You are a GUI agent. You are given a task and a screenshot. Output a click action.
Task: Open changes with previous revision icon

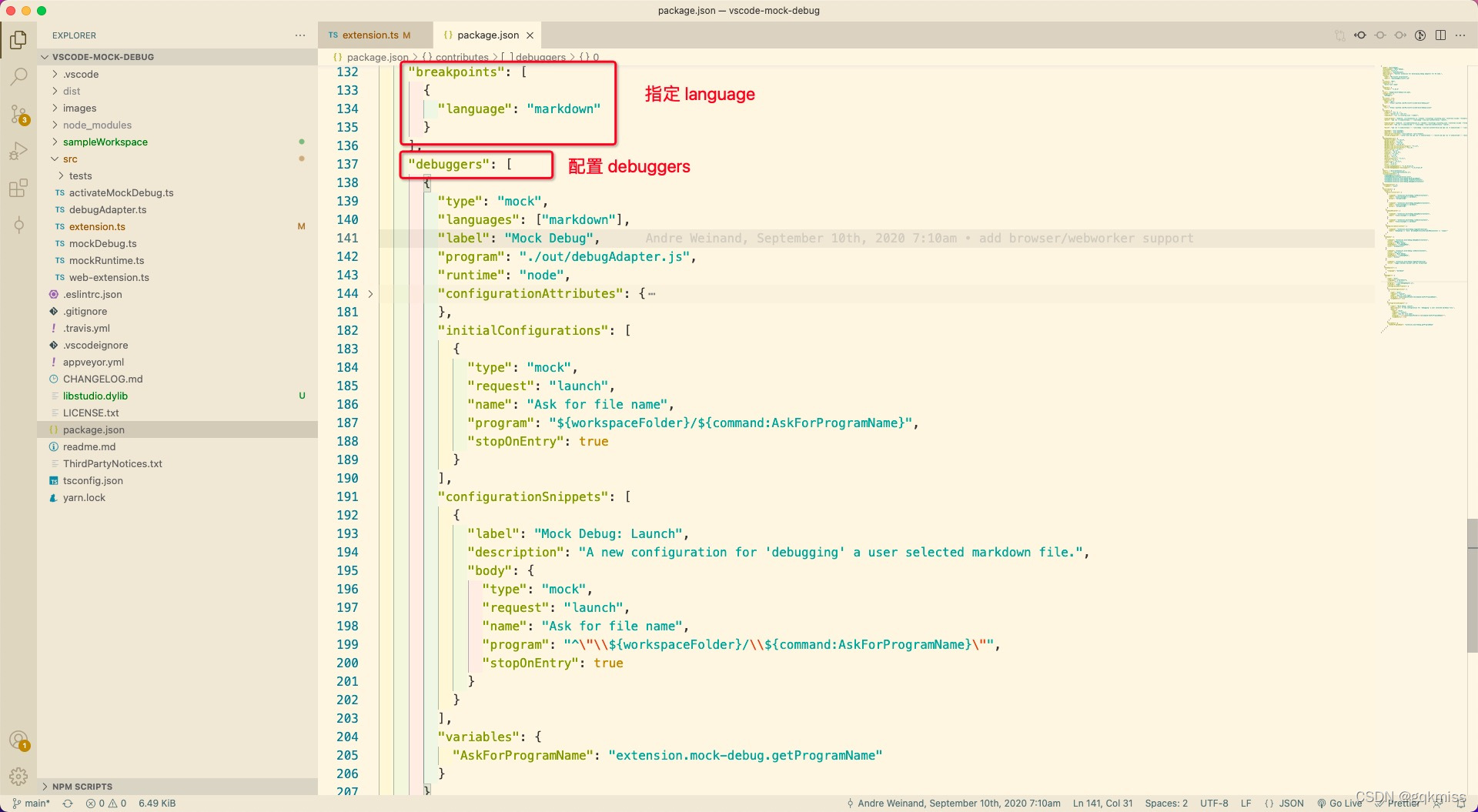1360,35
